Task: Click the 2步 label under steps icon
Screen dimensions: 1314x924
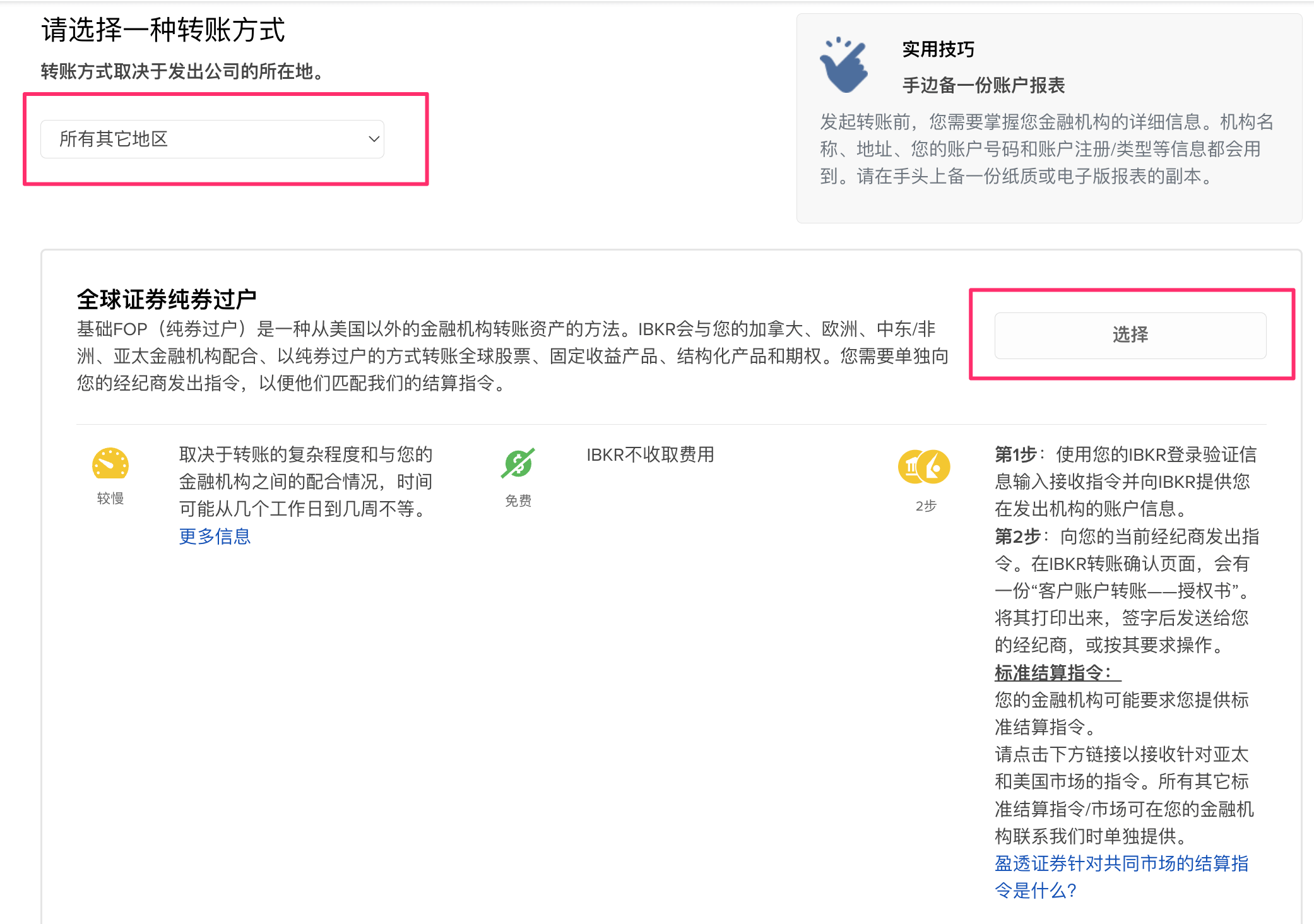Action: (925, 506)
